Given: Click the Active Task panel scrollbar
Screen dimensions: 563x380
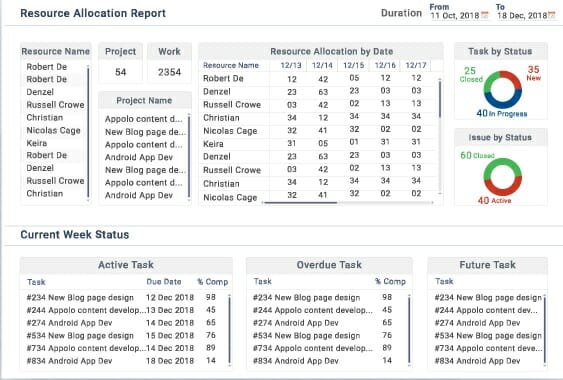Looking at the screenshot, I should 229,330.
